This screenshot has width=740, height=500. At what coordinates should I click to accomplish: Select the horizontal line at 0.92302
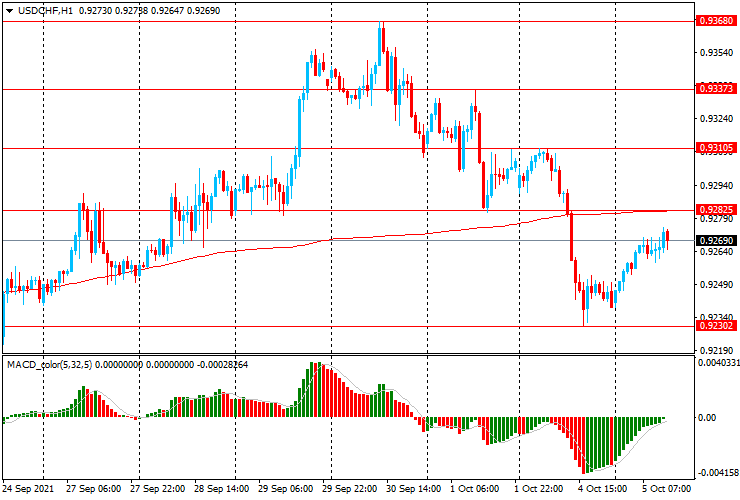coord(348,326)
